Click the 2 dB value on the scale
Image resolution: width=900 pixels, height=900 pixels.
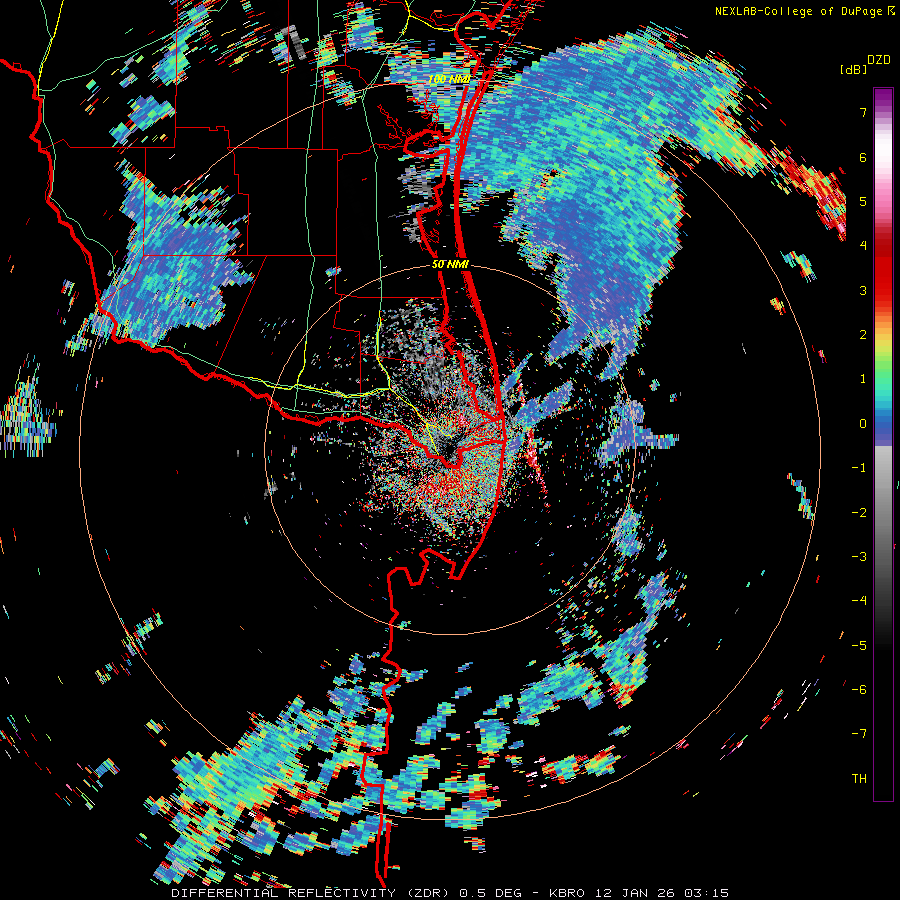(863, 335)
